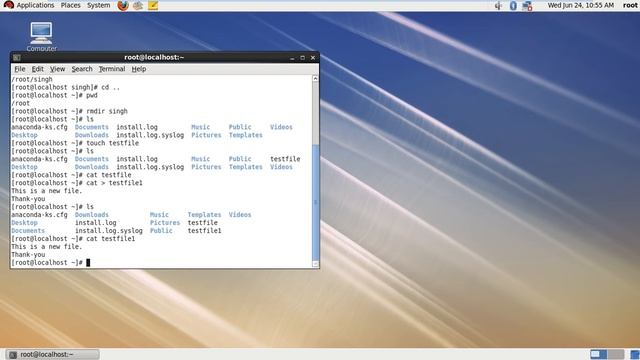Launch the mail client icon in panel
This screenshot has width=640, height=360.
(138, 5)
